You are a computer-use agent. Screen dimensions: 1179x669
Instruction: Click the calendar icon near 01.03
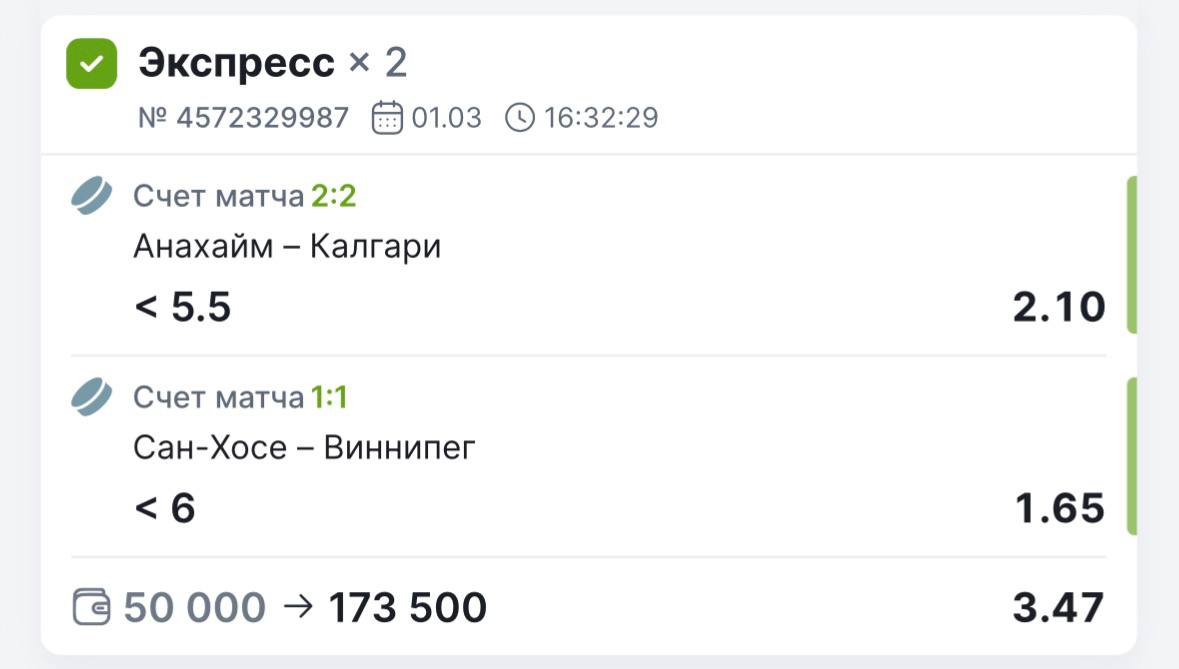(386, 118)
